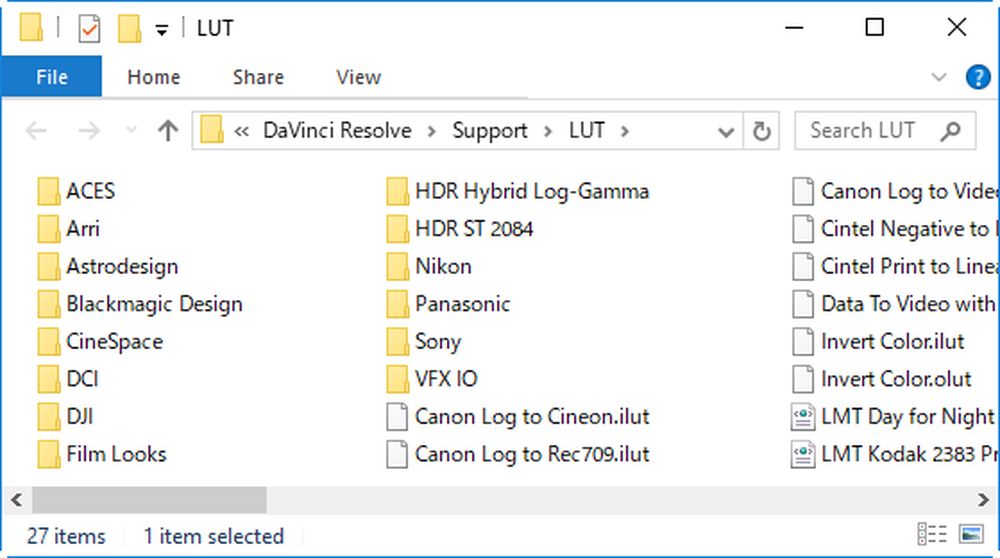Open the ACES folder icon

coord(48,191)
